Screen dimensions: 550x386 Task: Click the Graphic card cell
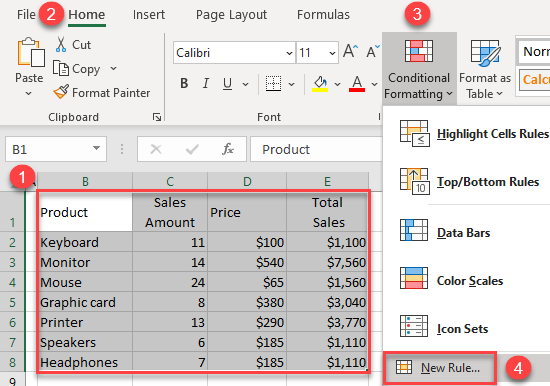[x=85, y=302]
